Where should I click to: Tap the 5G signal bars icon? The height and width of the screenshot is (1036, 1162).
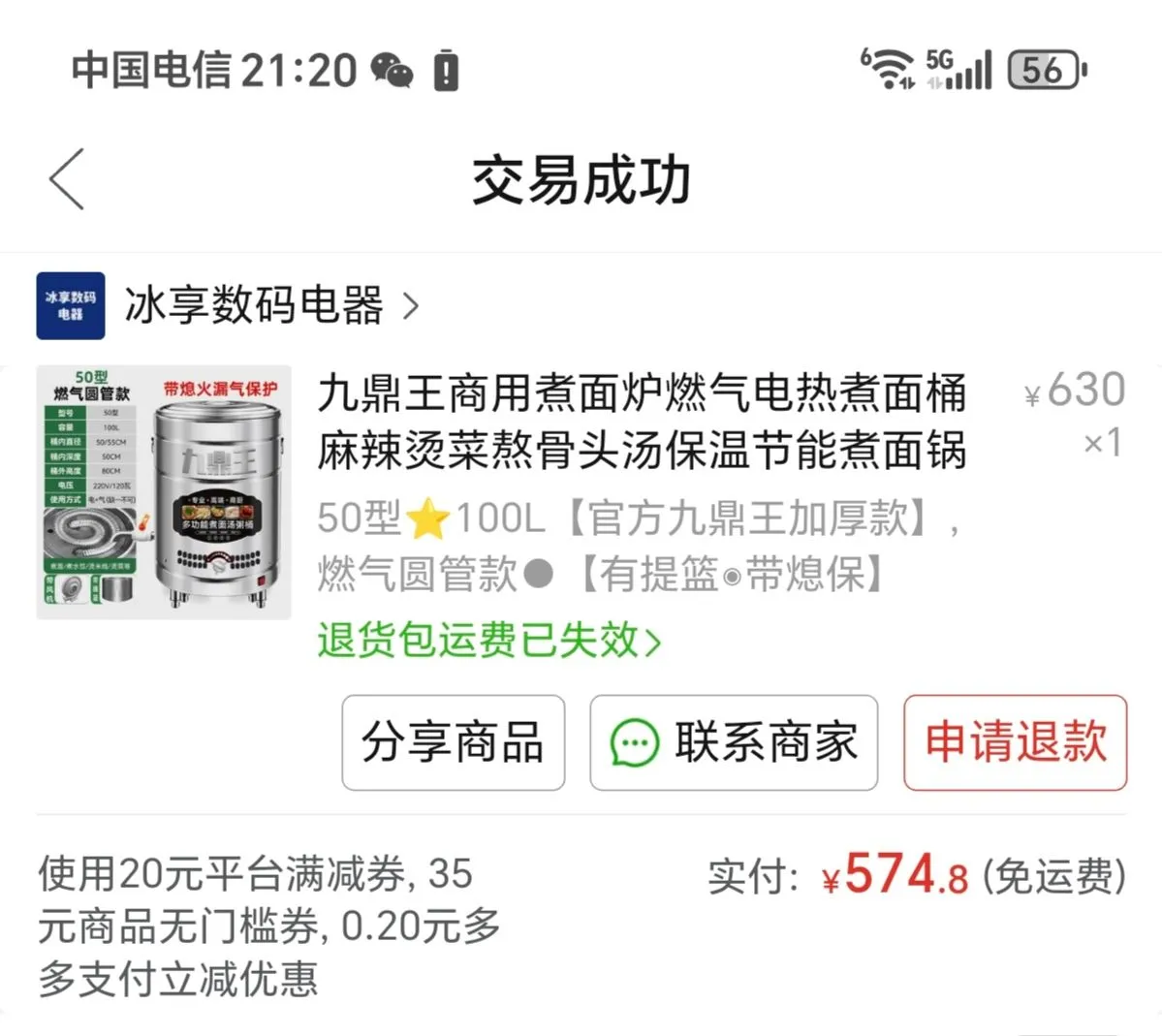pyautogui.click(x=958, y=69)
